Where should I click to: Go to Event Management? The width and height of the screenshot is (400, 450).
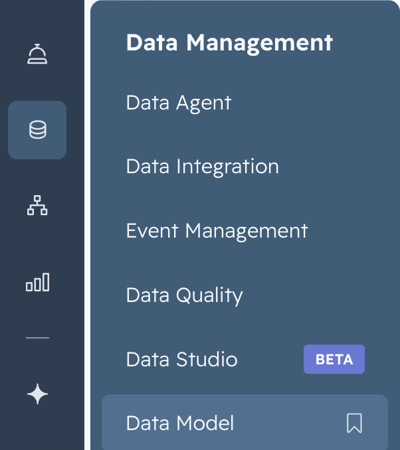pos(217,231)
